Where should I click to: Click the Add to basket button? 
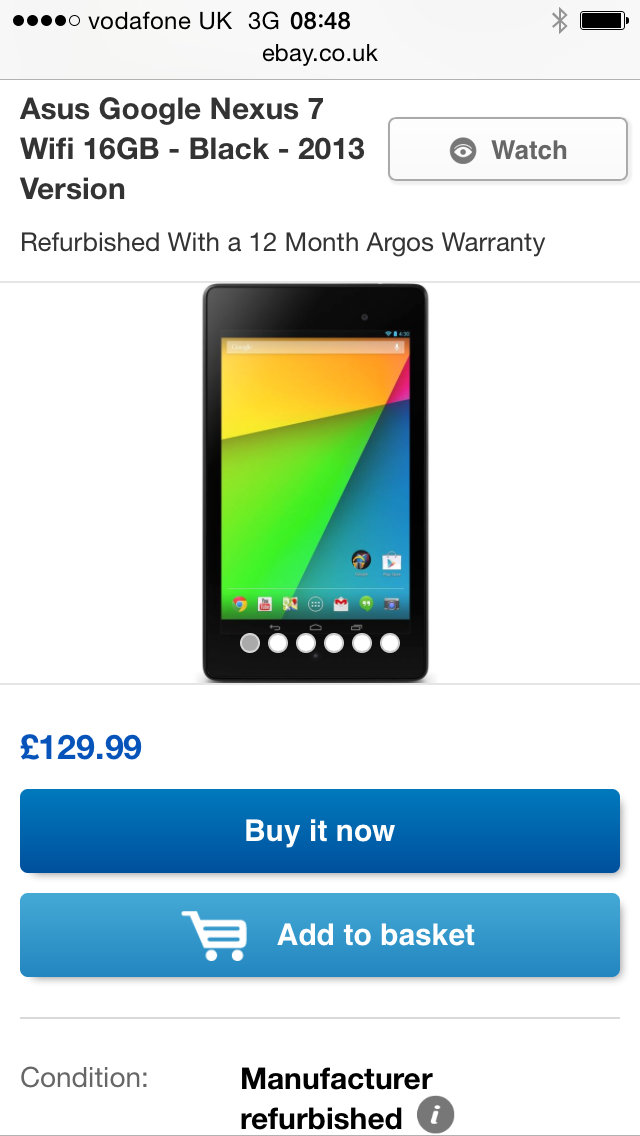click(x=320, y=935)
